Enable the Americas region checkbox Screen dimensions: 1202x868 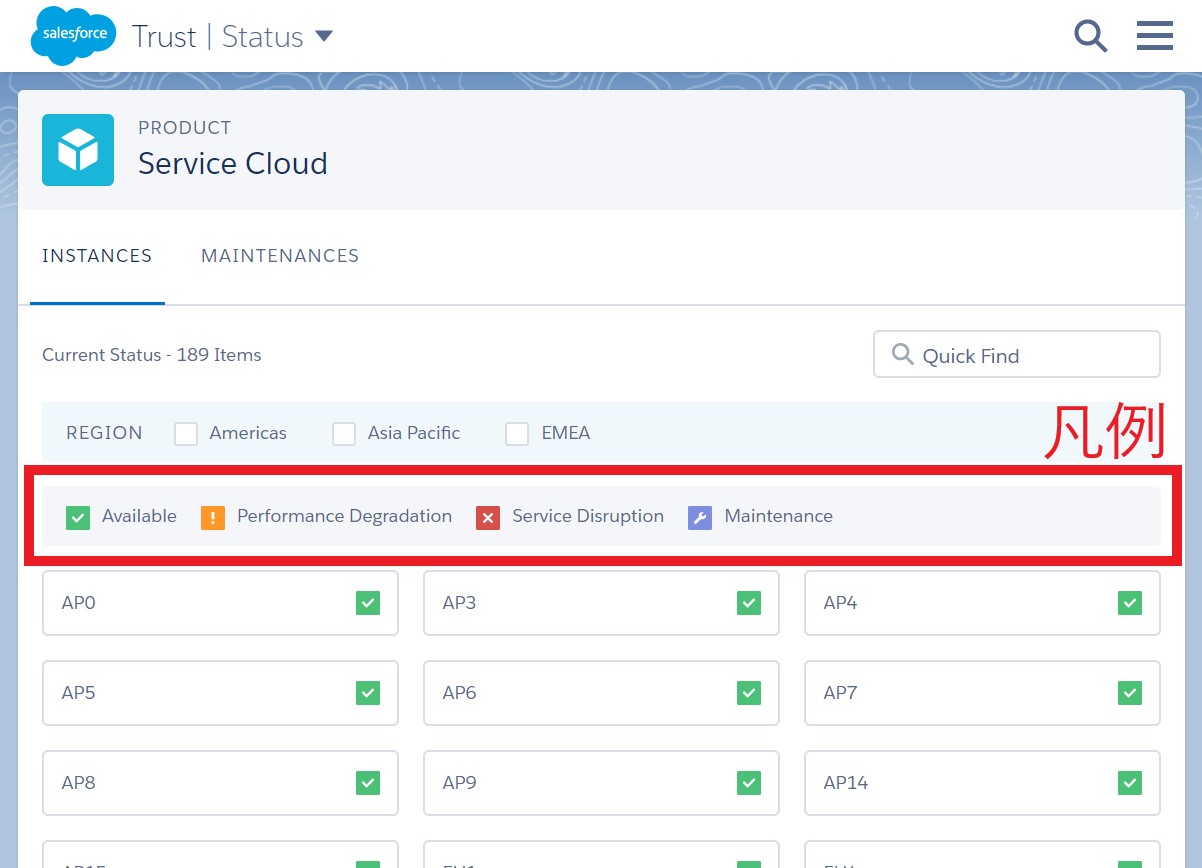[x=186, y=434]
